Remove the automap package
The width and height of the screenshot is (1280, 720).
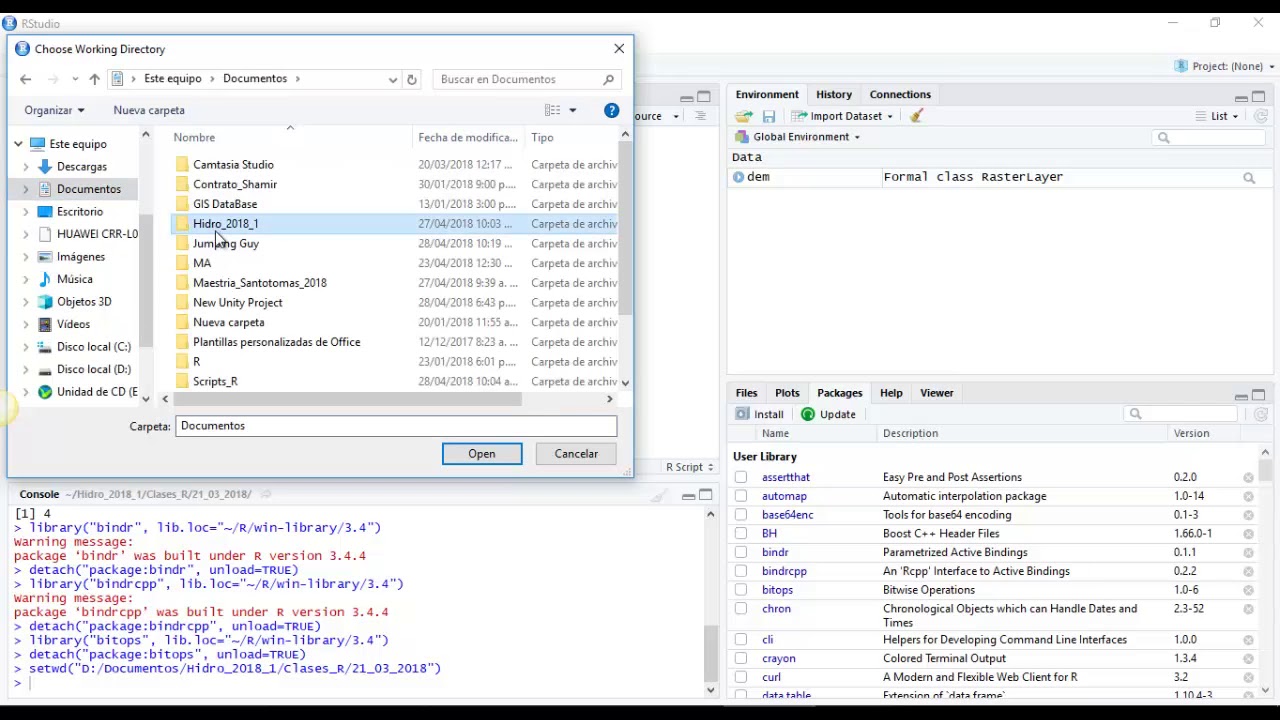click(1248, 497)
